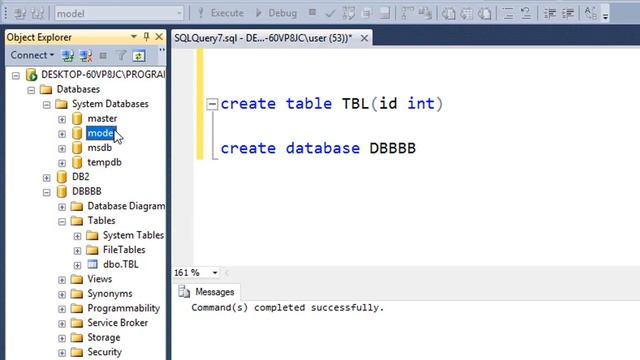Image resolution: width=640 pixels, height=360 pixels.
Task: Open the 161 % editor zoom dropdown
Action: tap(215, 273)
